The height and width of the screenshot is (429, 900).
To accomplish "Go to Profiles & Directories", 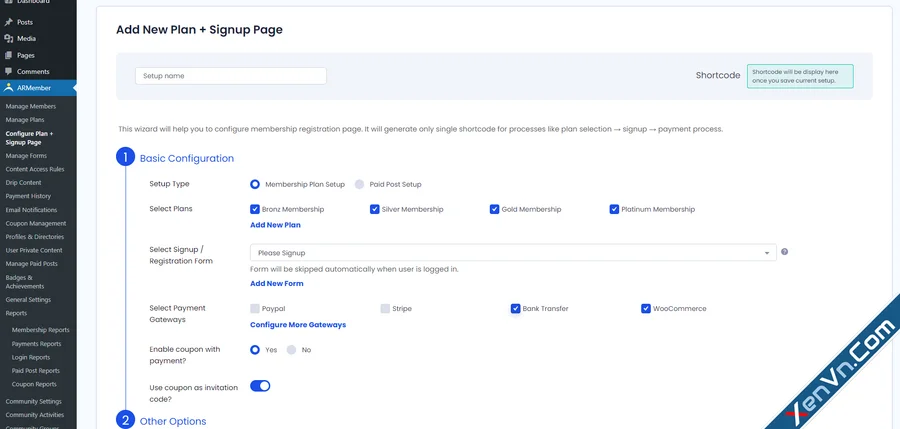I will point(34,237).
